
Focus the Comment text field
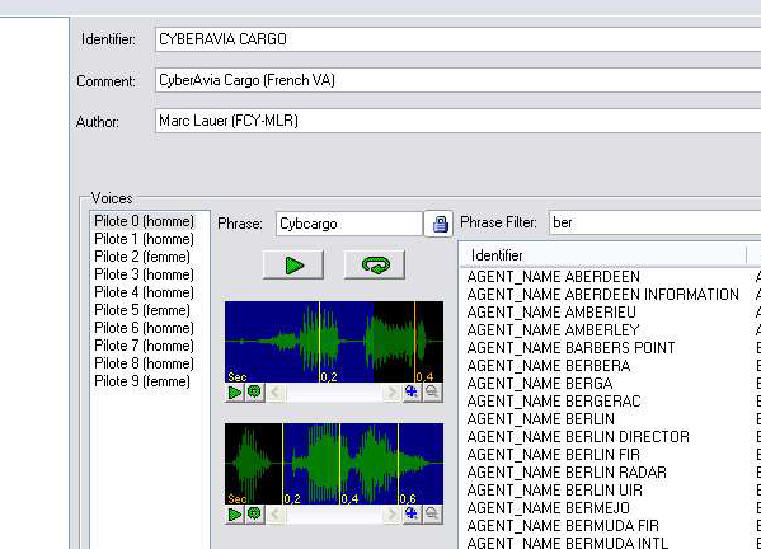pyautogui.click(x=458, y=80)
